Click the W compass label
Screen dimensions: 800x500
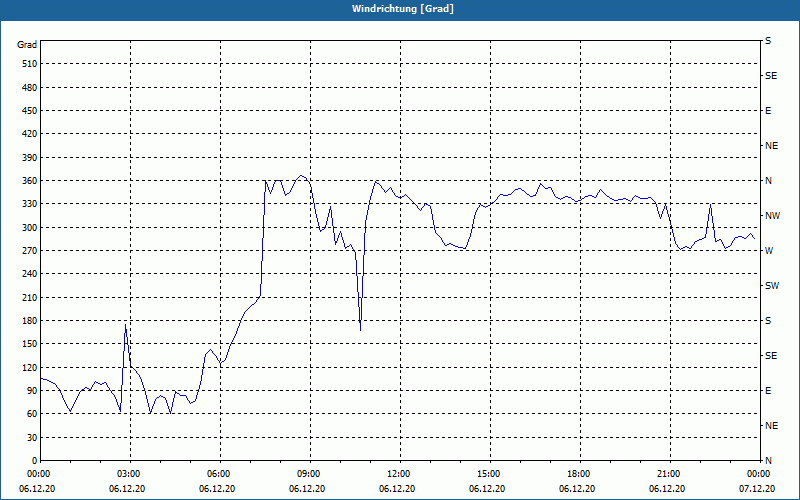tap(769, 251)
